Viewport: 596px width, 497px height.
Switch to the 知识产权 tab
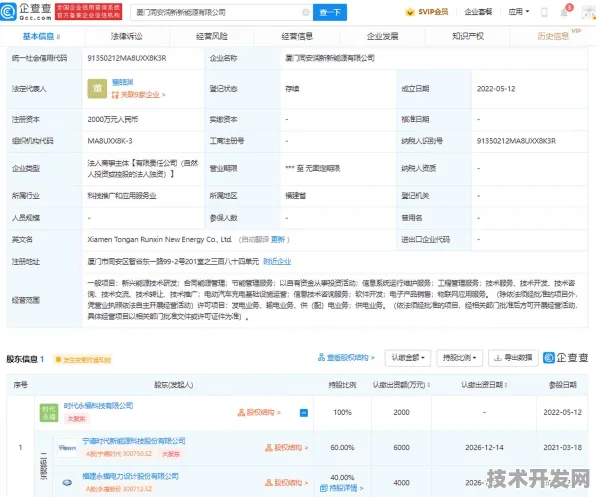pos(468,36)
